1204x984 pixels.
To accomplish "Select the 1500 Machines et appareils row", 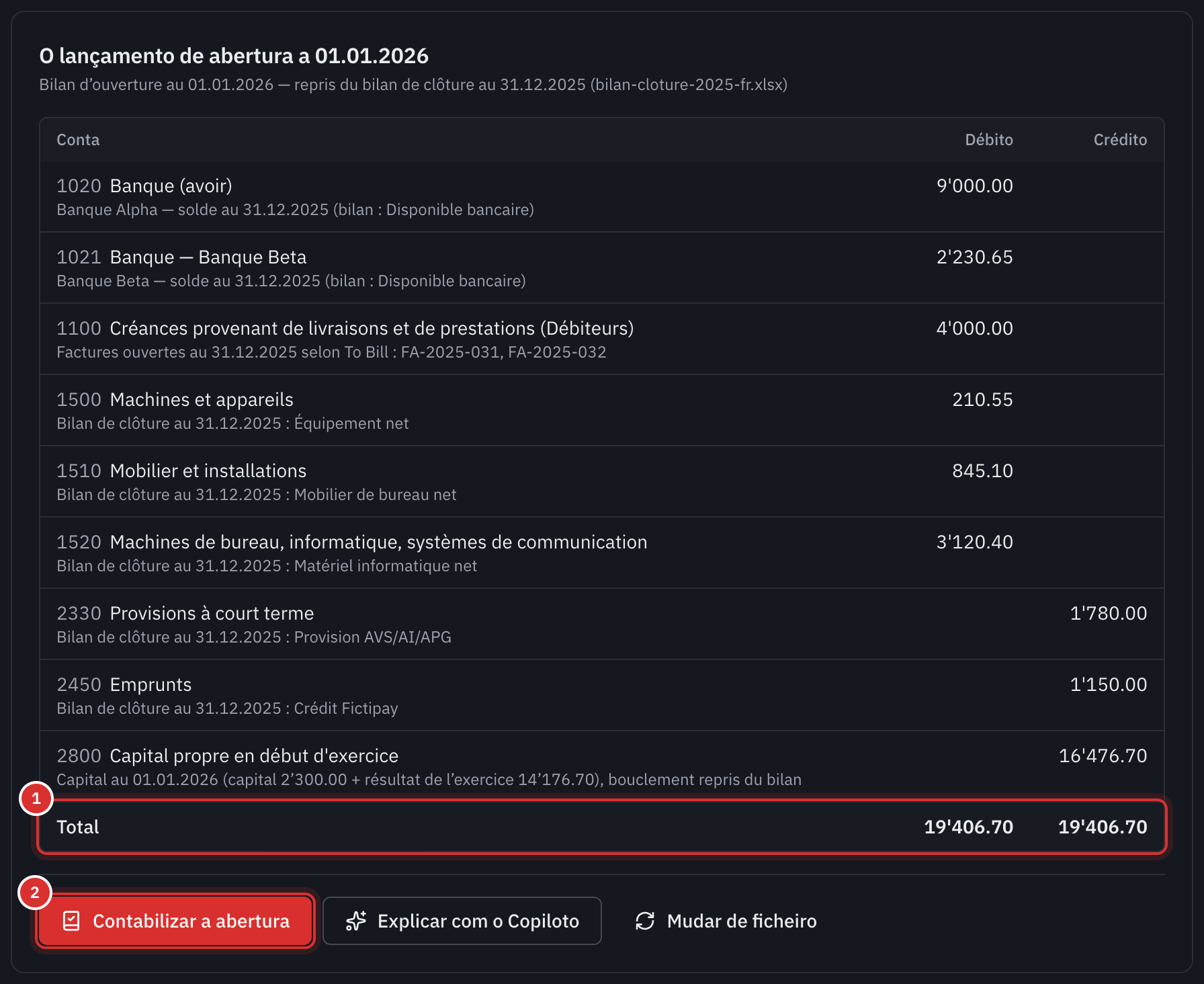I will pyautogui.click(x=602, y=411).
